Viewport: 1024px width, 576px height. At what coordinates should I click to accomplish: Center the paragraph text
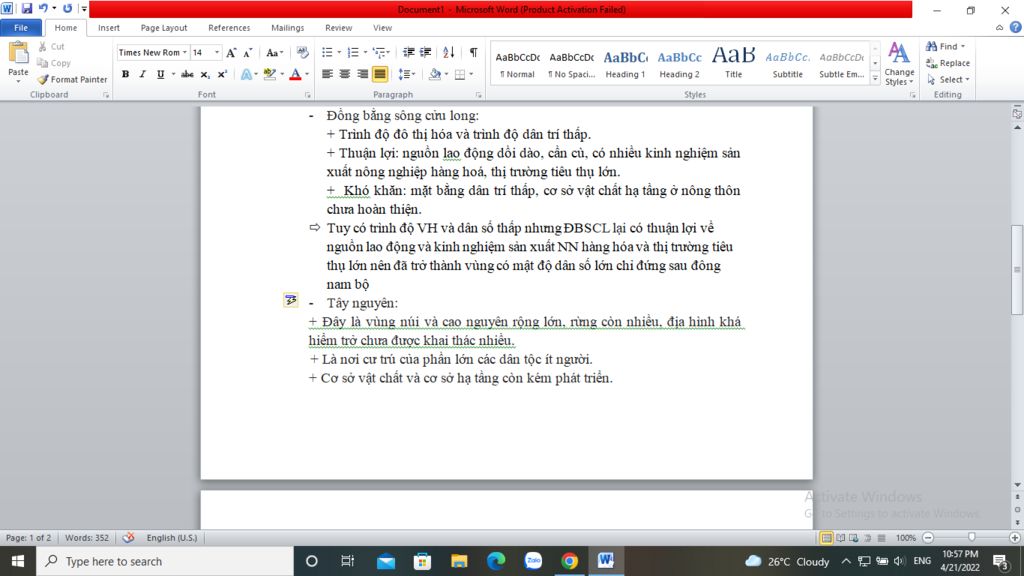pos(345,74)
